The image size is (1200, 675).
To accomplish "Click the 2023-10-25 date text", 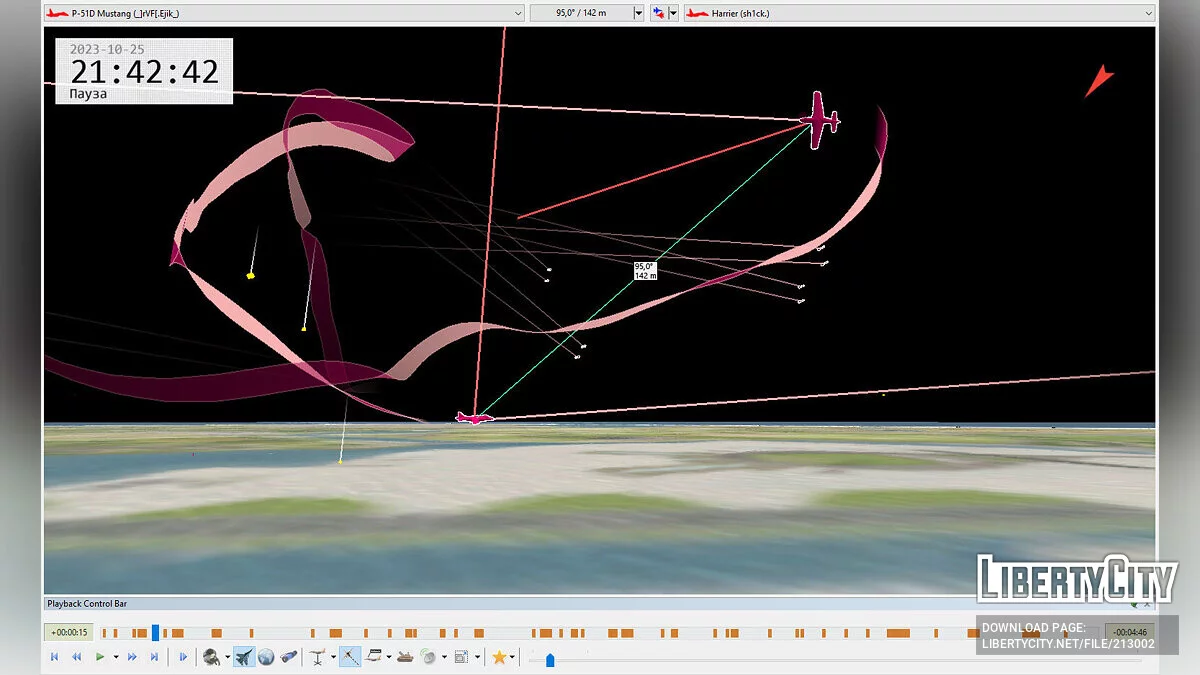I will coord(107,49).
